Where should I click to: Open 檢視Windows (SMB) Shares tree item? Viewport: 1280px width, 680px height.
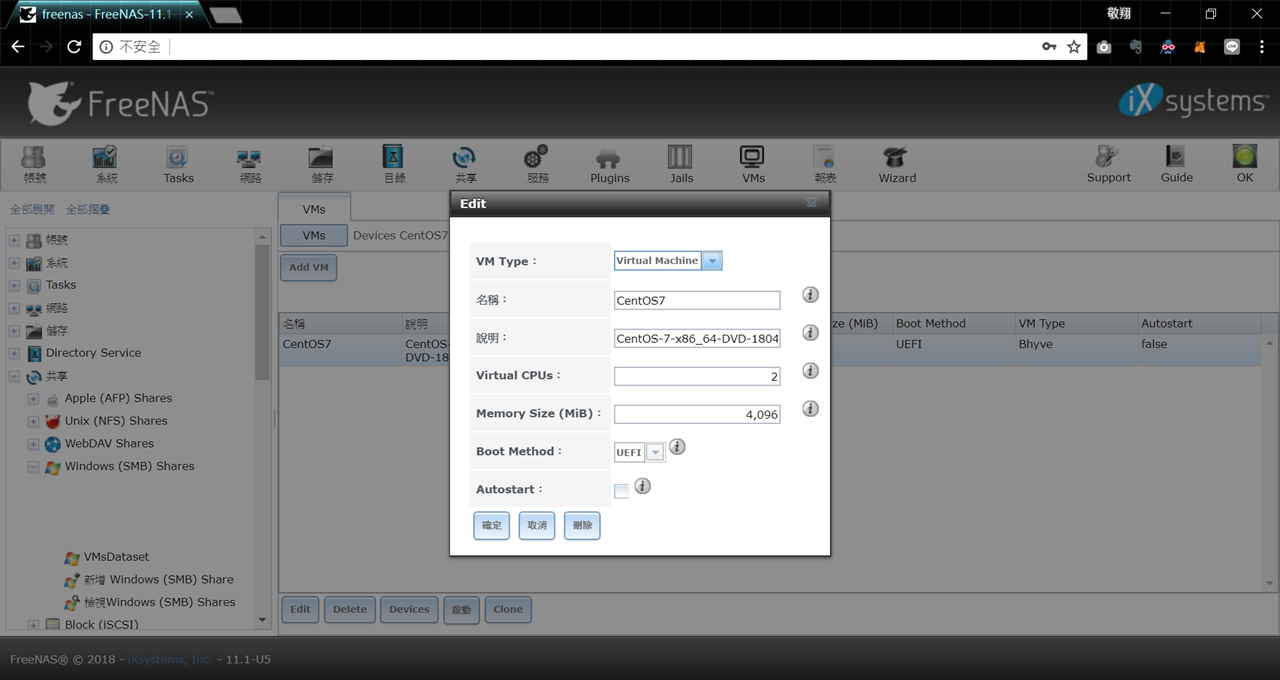click(x=159, y=603)
